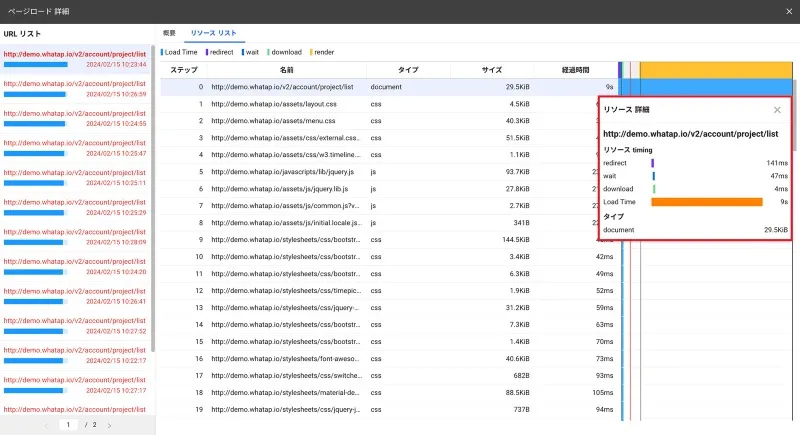This screenshot has width=800, height=435.
Task: Select the css/switche resource row
Action: tap(389, 375)
